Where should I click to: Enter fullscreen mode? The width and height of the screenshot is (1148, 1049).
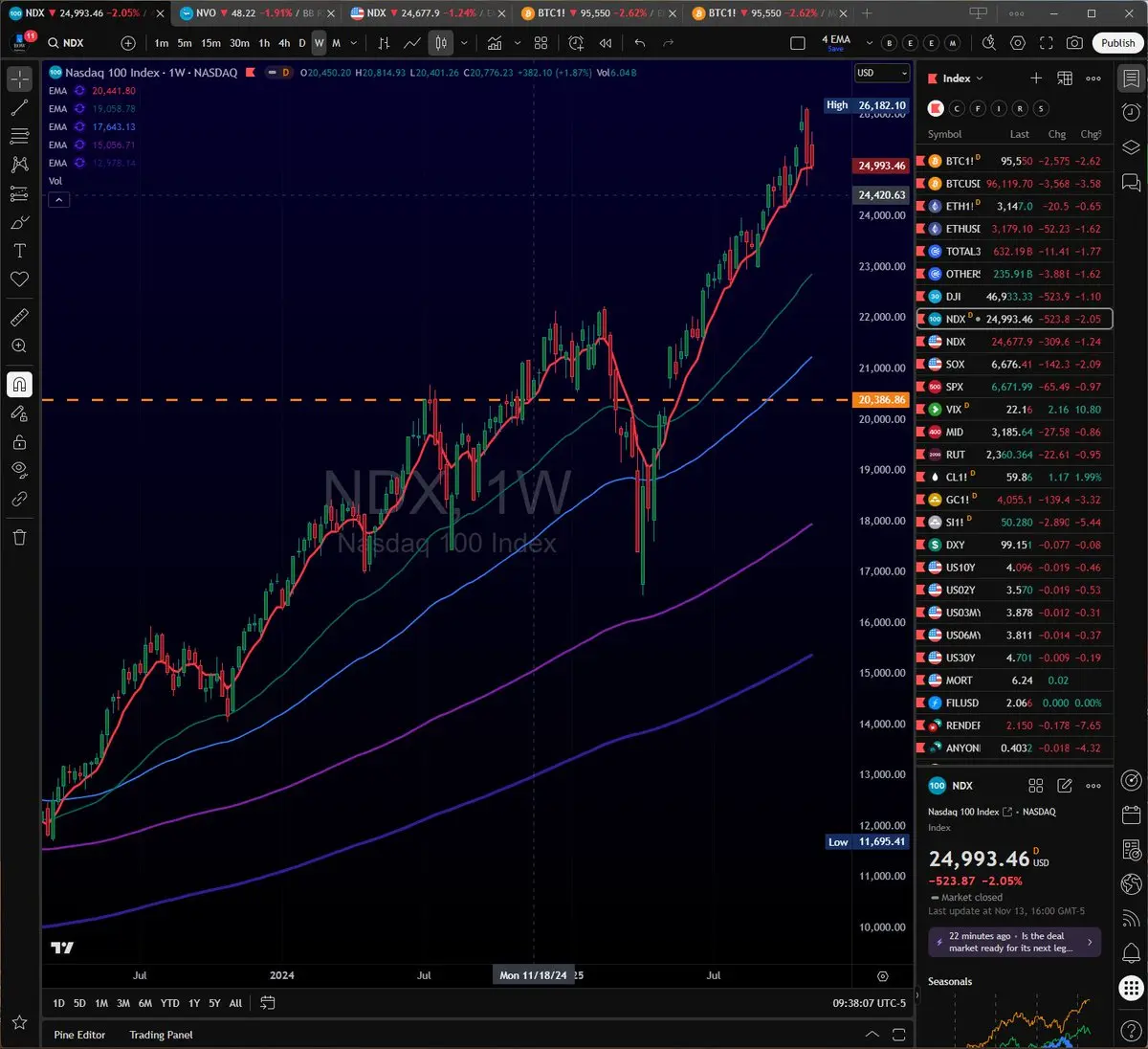(1047, 43)
